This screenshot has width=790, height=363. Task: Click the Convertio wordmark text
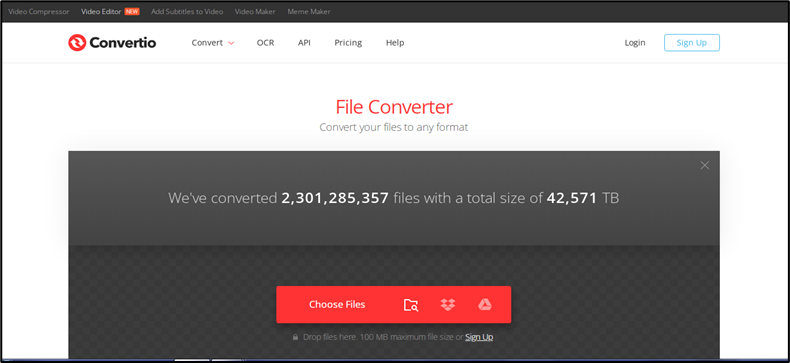pos(123,43)
